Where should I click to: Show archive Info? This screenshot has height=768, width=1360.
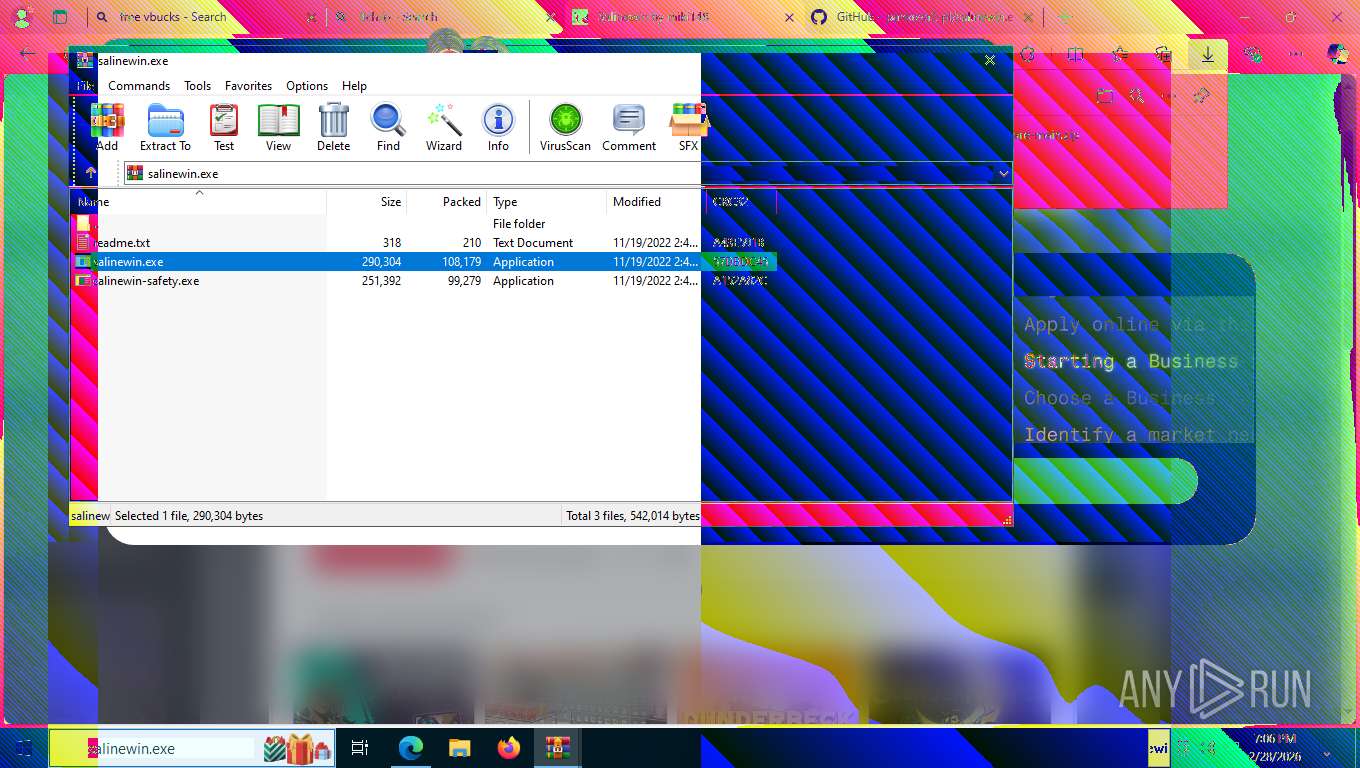(x=498, y=127)
